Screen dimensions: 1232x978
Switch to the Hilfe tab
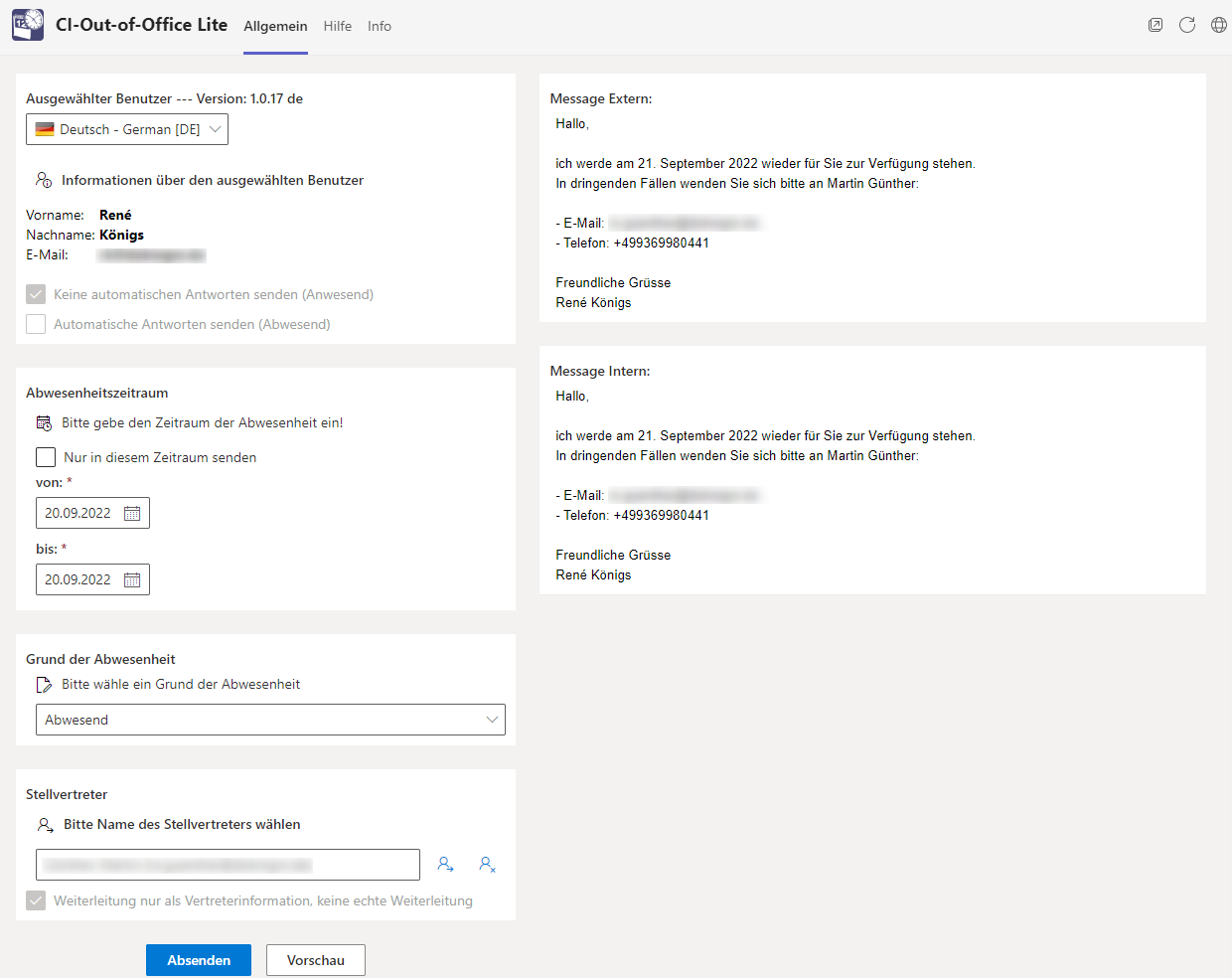[x=338, y=26]
